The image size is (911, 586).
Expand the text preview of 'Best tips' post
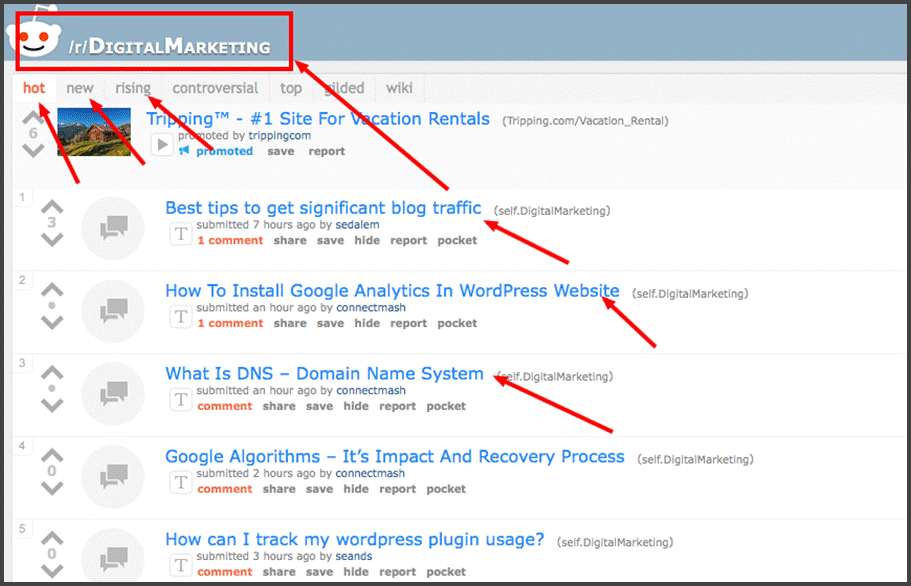click(x=180, y=235)
